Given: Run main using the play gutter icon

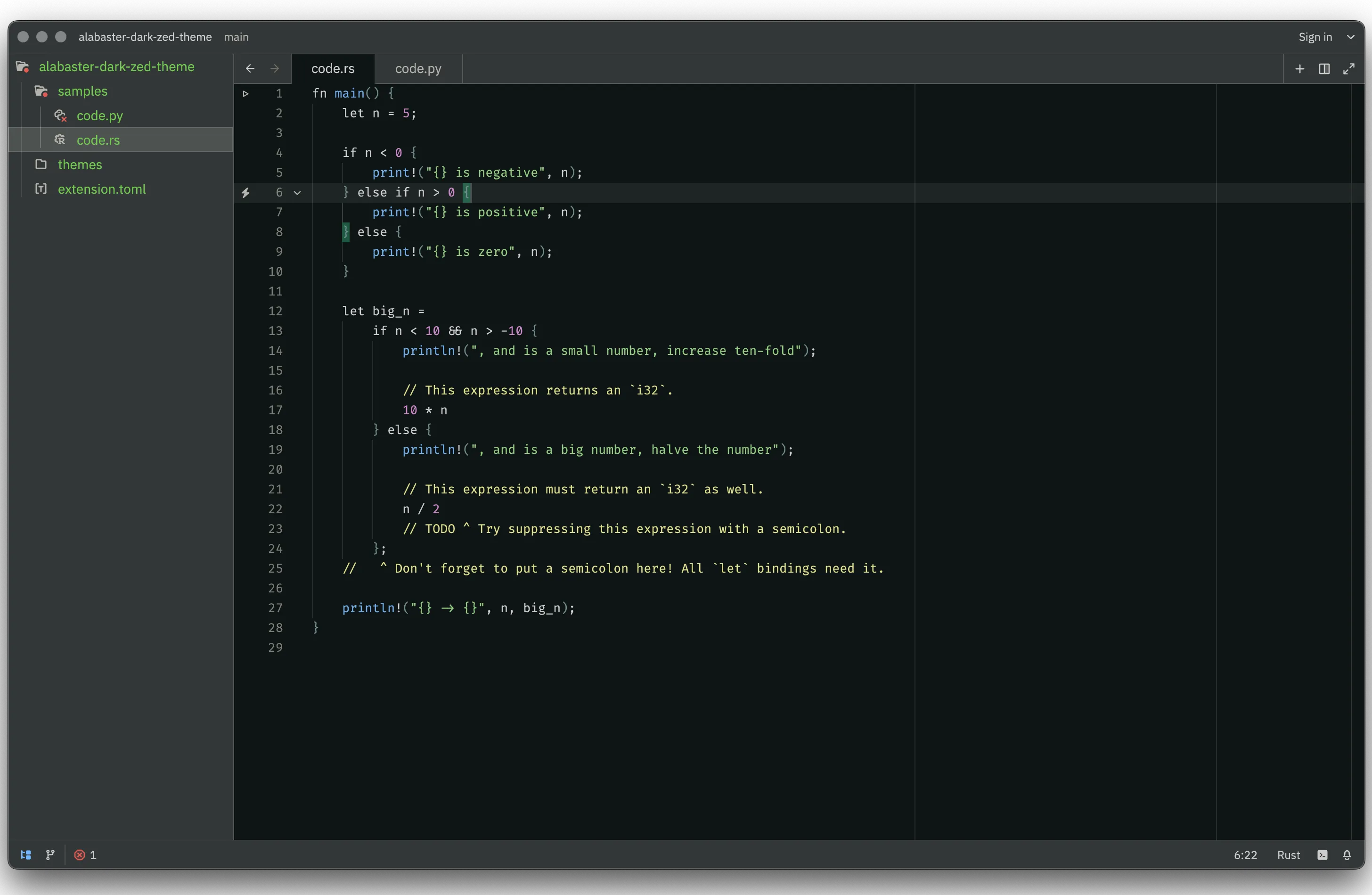Looking at the screenshot, I should pos(245,93).
